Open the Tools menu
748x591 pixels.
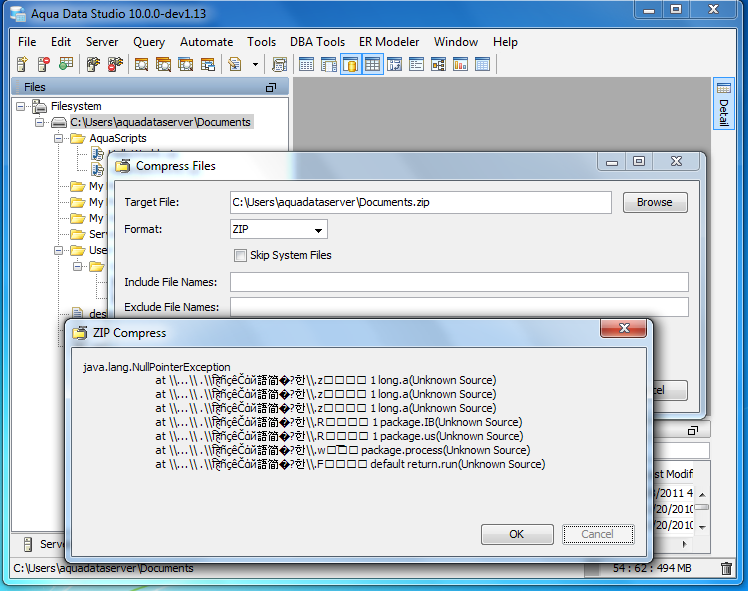pyautogui.click(x=261, y=42)
